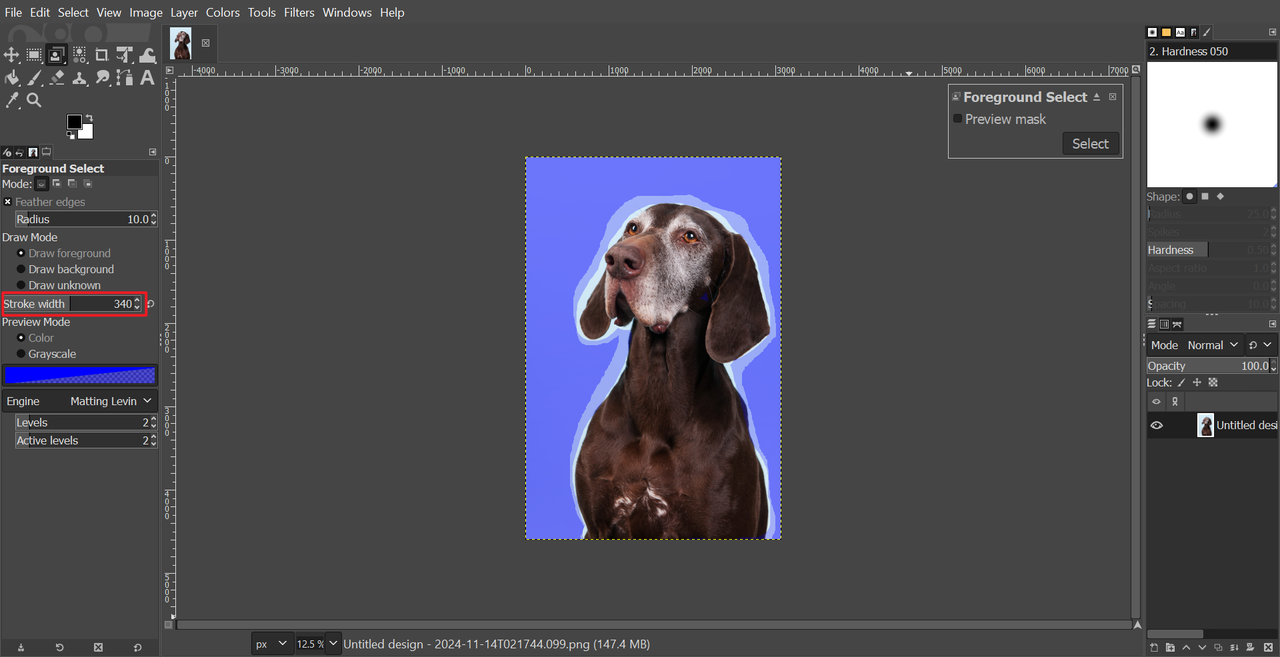Select the Eraser tool

56,78
